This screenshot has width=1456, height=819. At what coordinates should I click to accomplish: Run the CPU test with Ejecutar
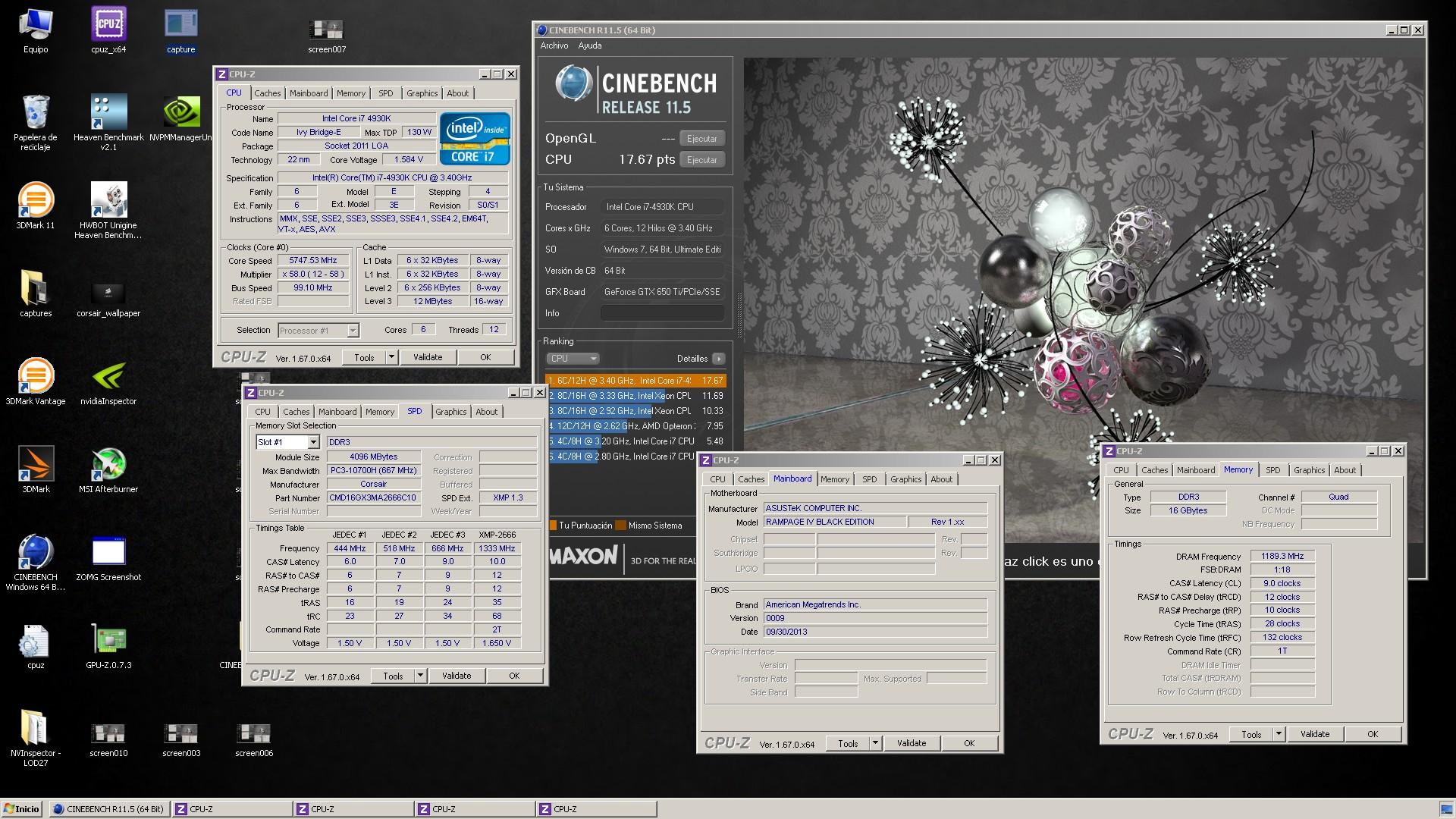point(701,160)
